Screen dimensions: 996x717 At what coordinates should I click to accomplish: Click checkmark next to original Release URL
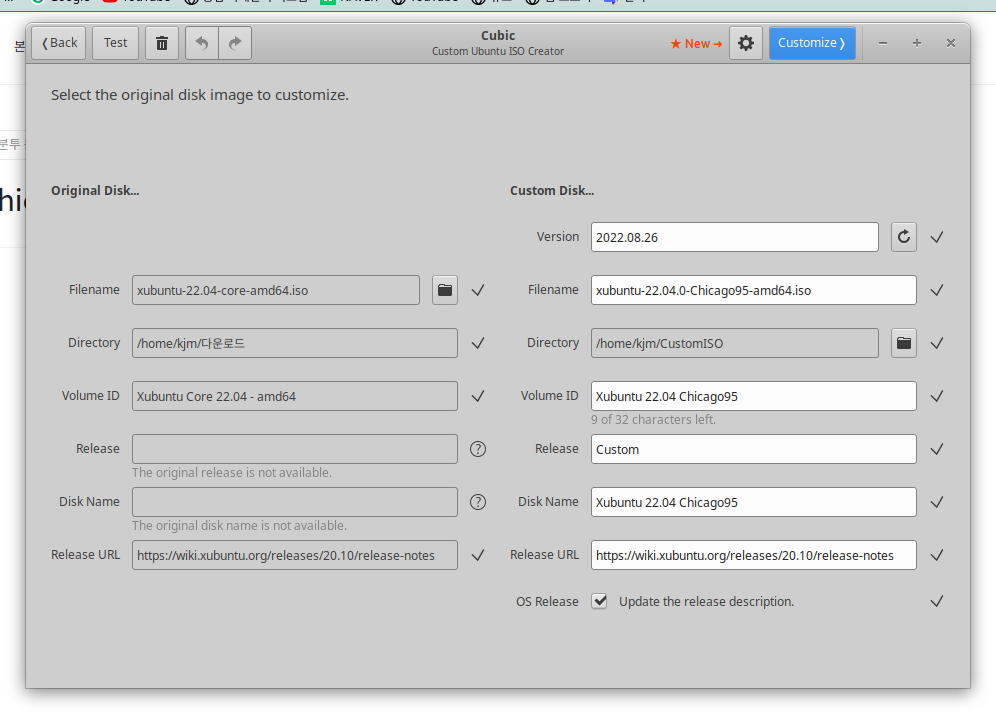pos(478,556)
